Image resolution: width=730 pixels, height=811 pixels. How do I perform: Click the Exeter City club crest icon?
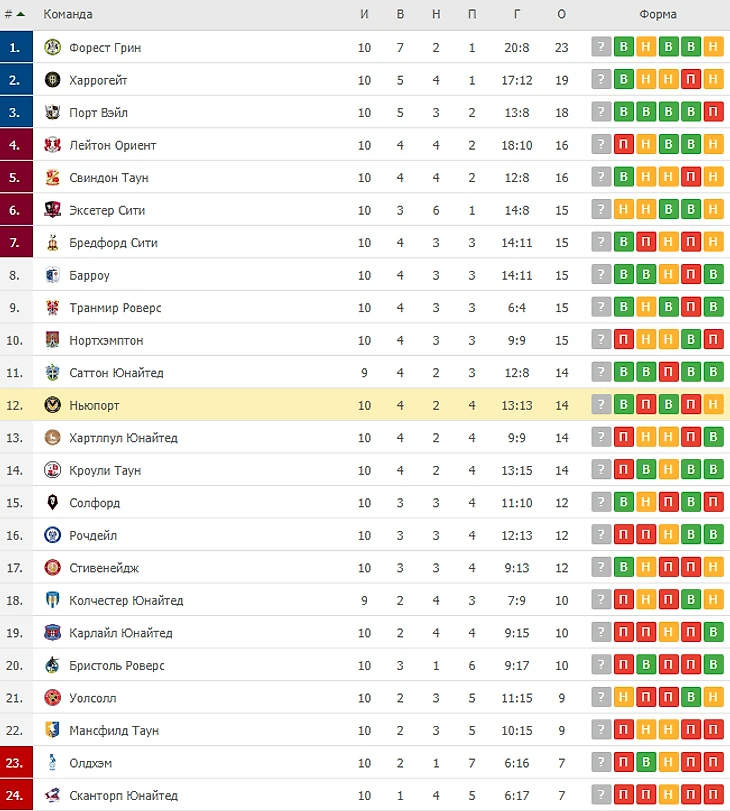click(x=53, y=210)
